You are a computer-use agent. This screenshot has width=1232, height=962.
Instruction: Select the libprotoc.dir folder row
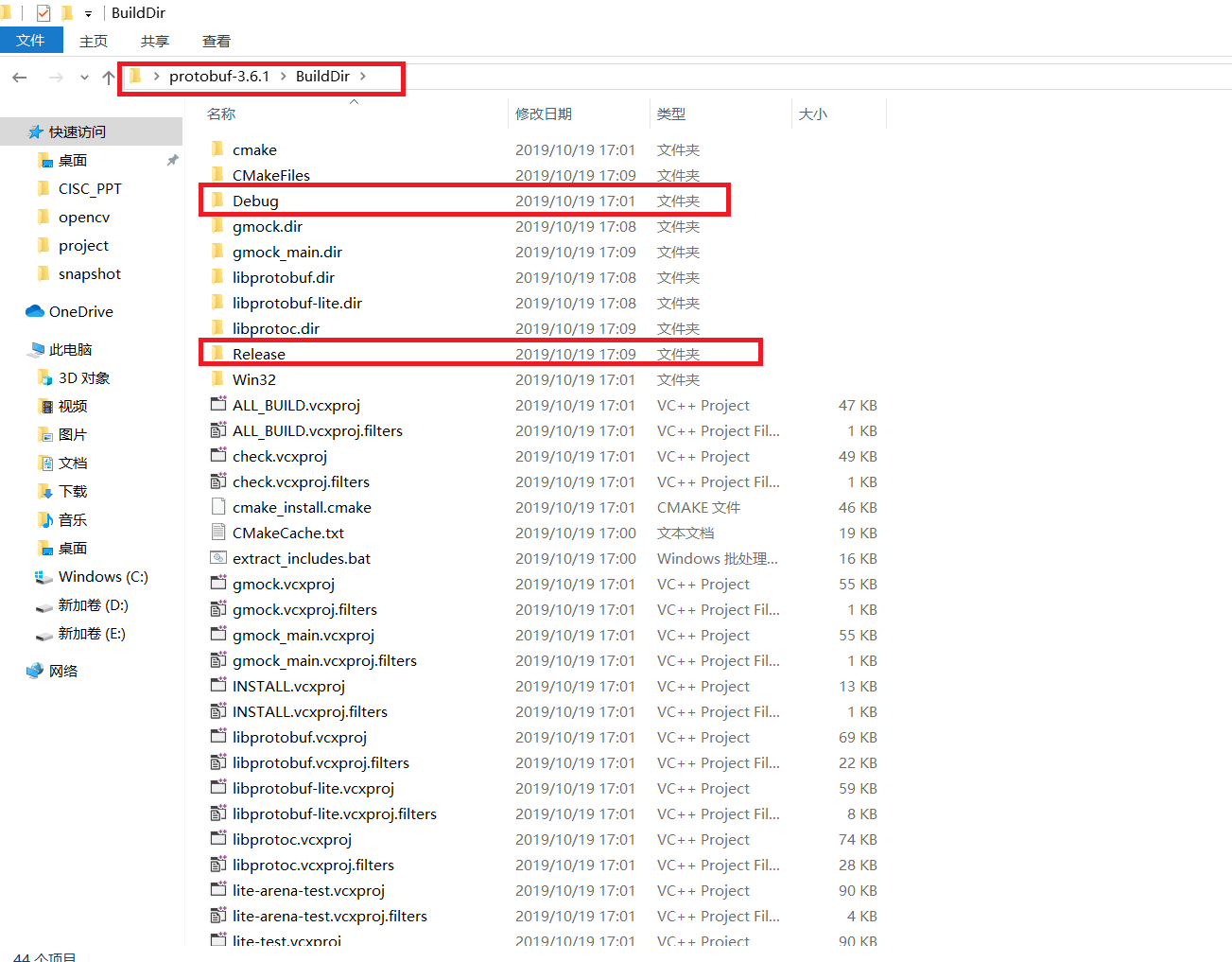[x=544, y=328]
